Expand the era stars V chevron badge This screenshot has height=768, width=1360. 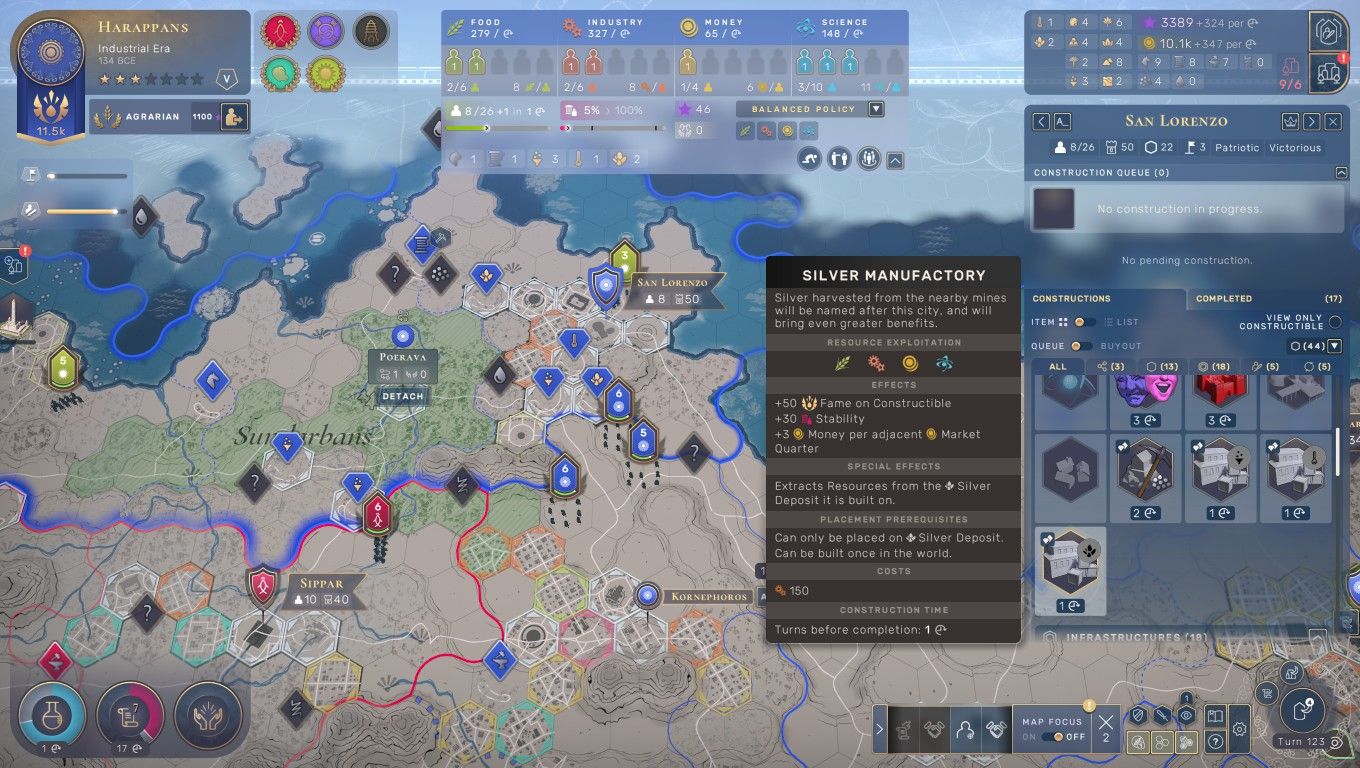pyautogui.click(x=228, y=79)
